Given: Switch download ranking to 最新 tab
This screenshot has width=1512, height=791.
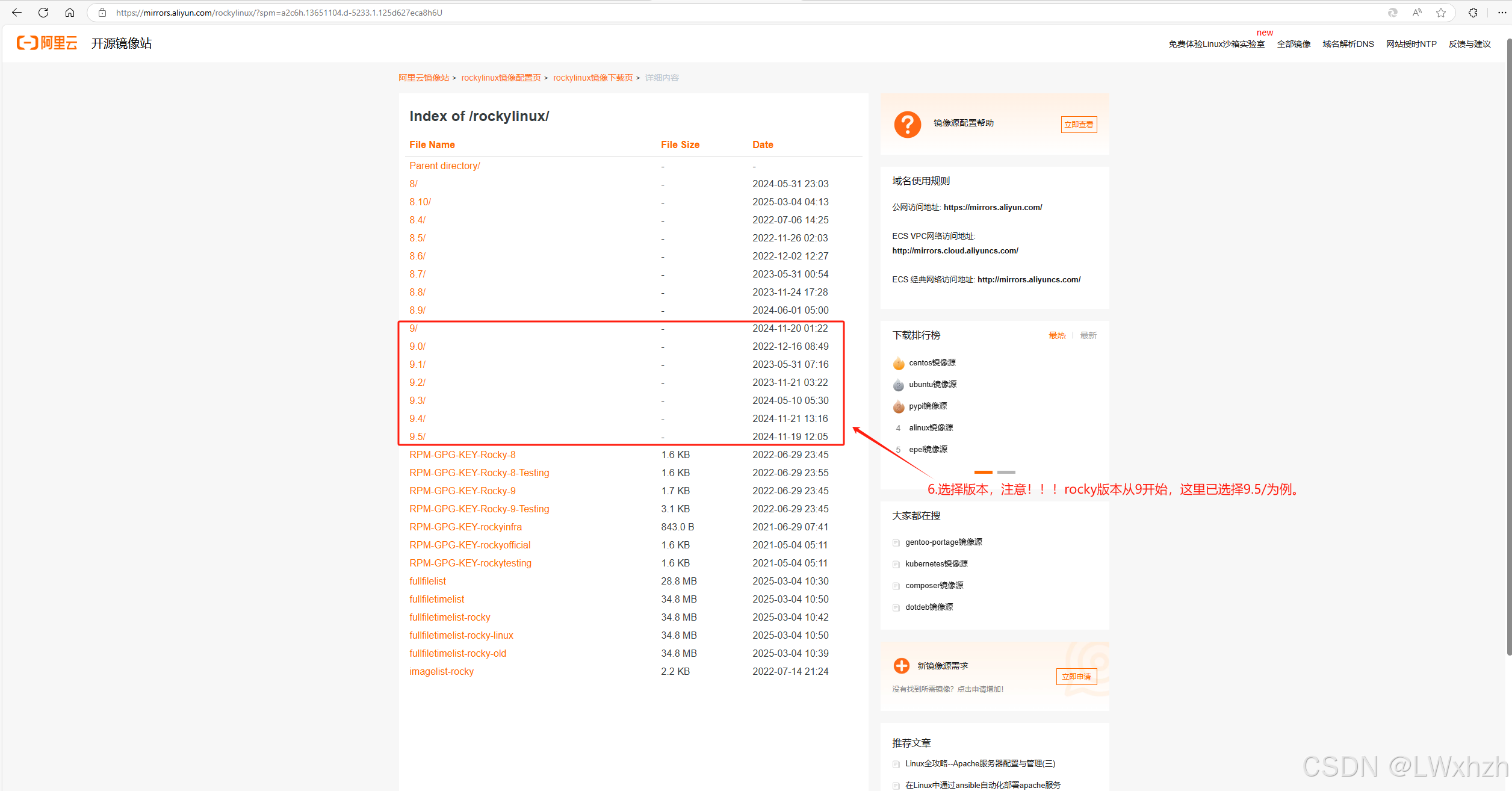Looking at the screenshot, I should 1088,335.
